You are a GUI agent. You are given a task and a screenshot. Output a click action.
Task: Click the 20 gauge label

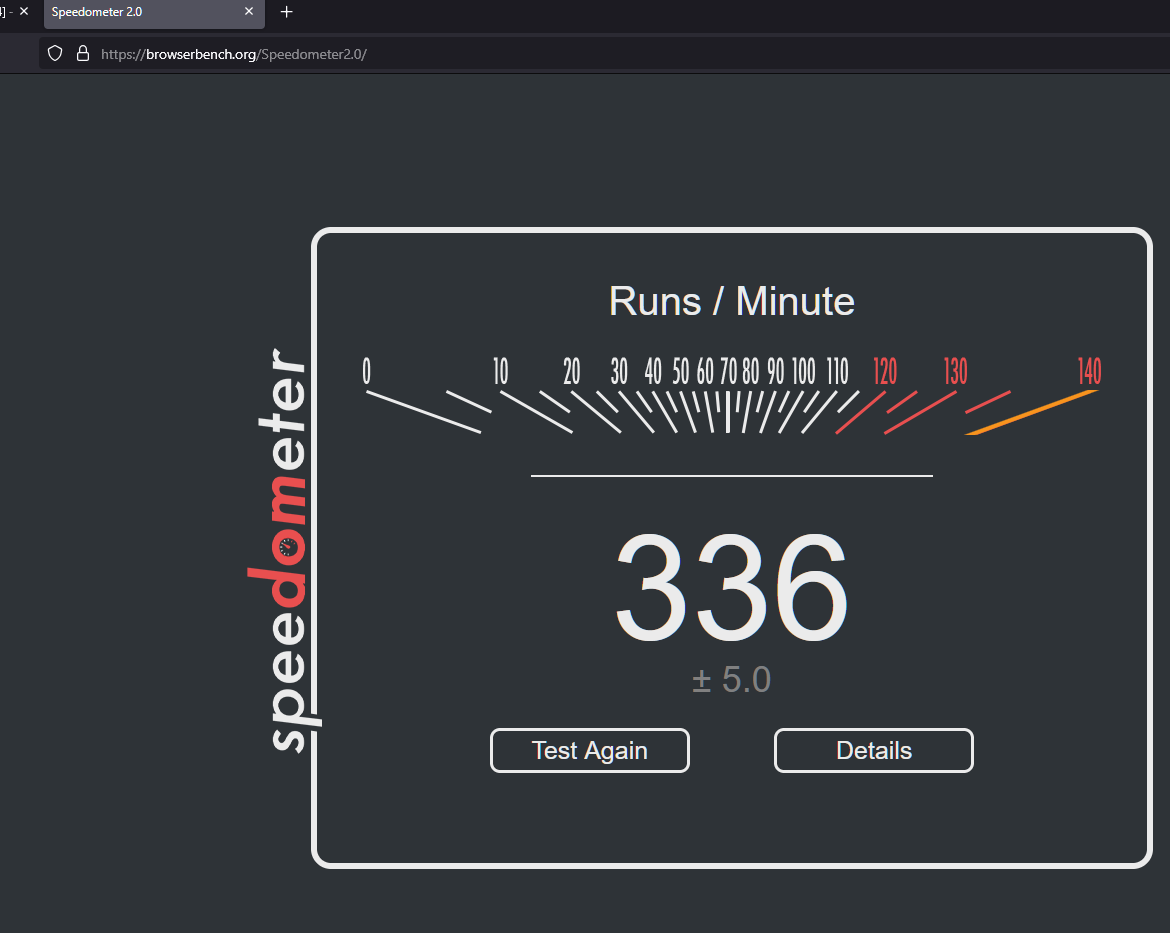point(572,371)
